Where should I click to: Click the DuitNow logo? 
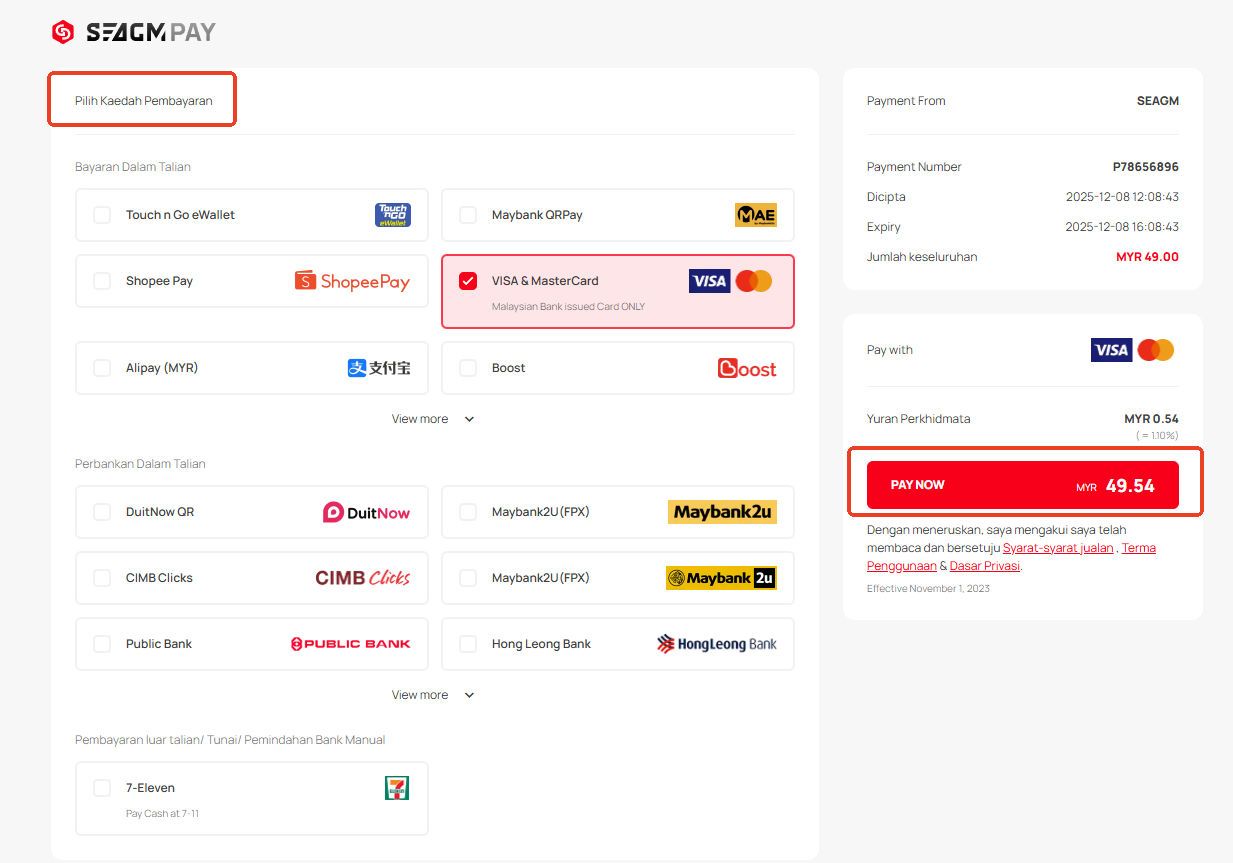click(366, 512)
